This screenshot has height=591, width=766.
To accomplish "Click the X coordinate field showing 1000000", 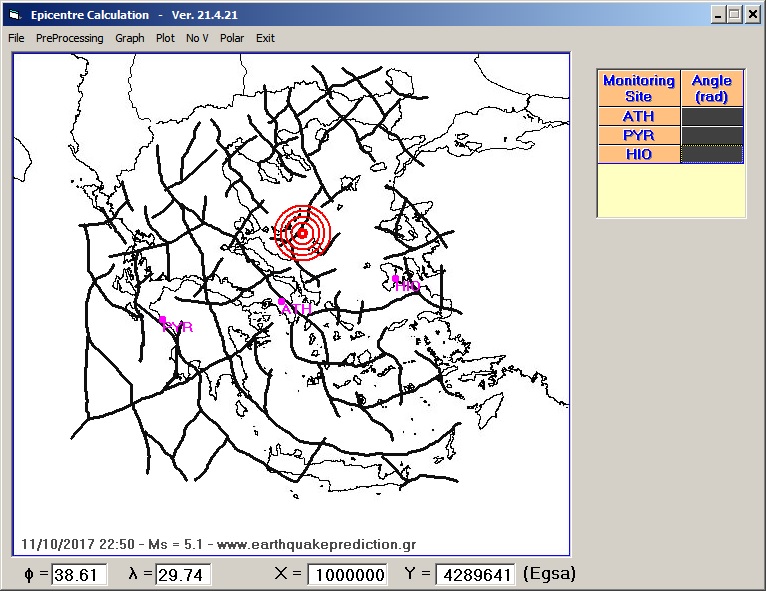I will click(347, 575).
